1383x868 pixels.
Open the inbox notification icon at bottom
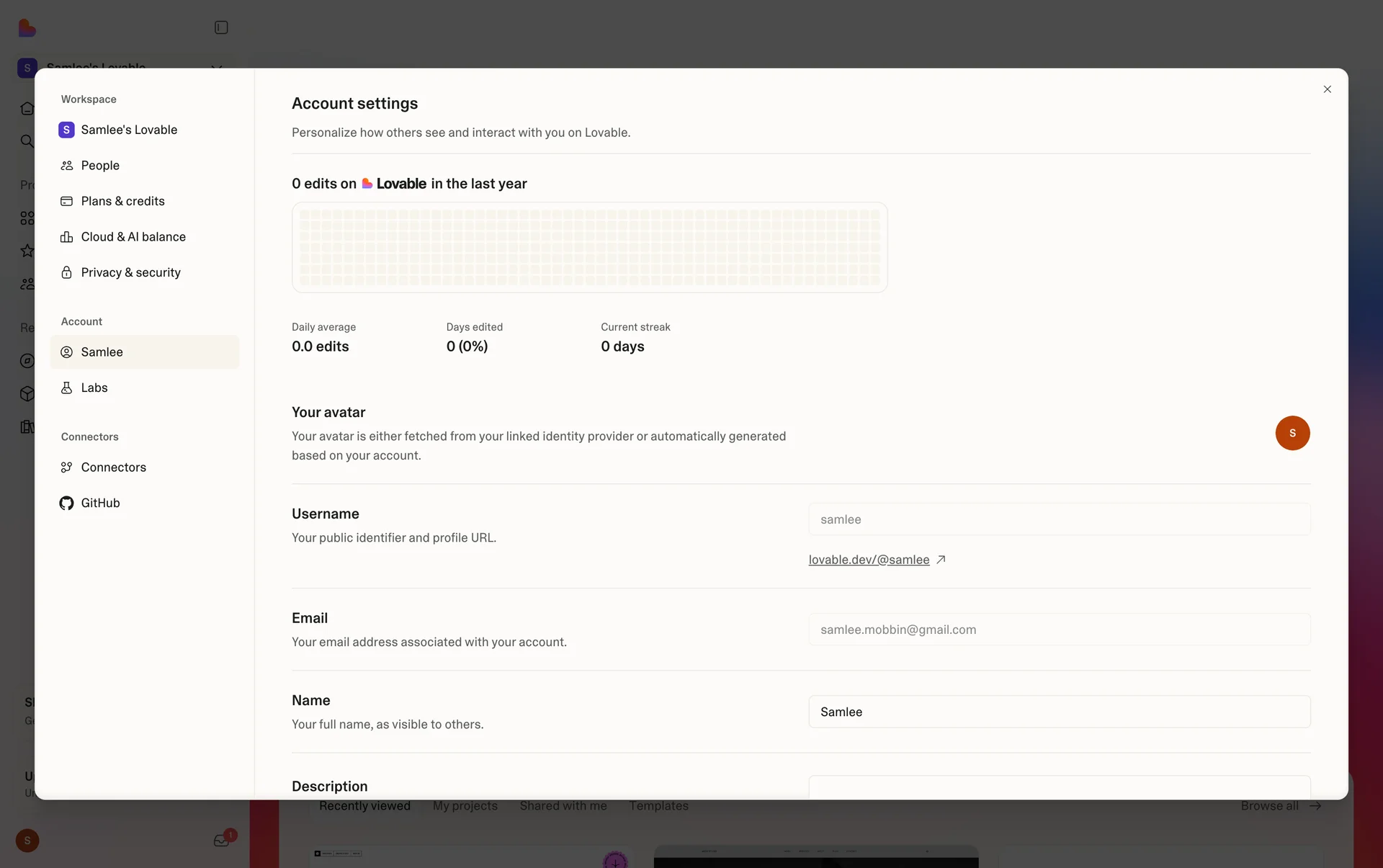click(221, 841)
